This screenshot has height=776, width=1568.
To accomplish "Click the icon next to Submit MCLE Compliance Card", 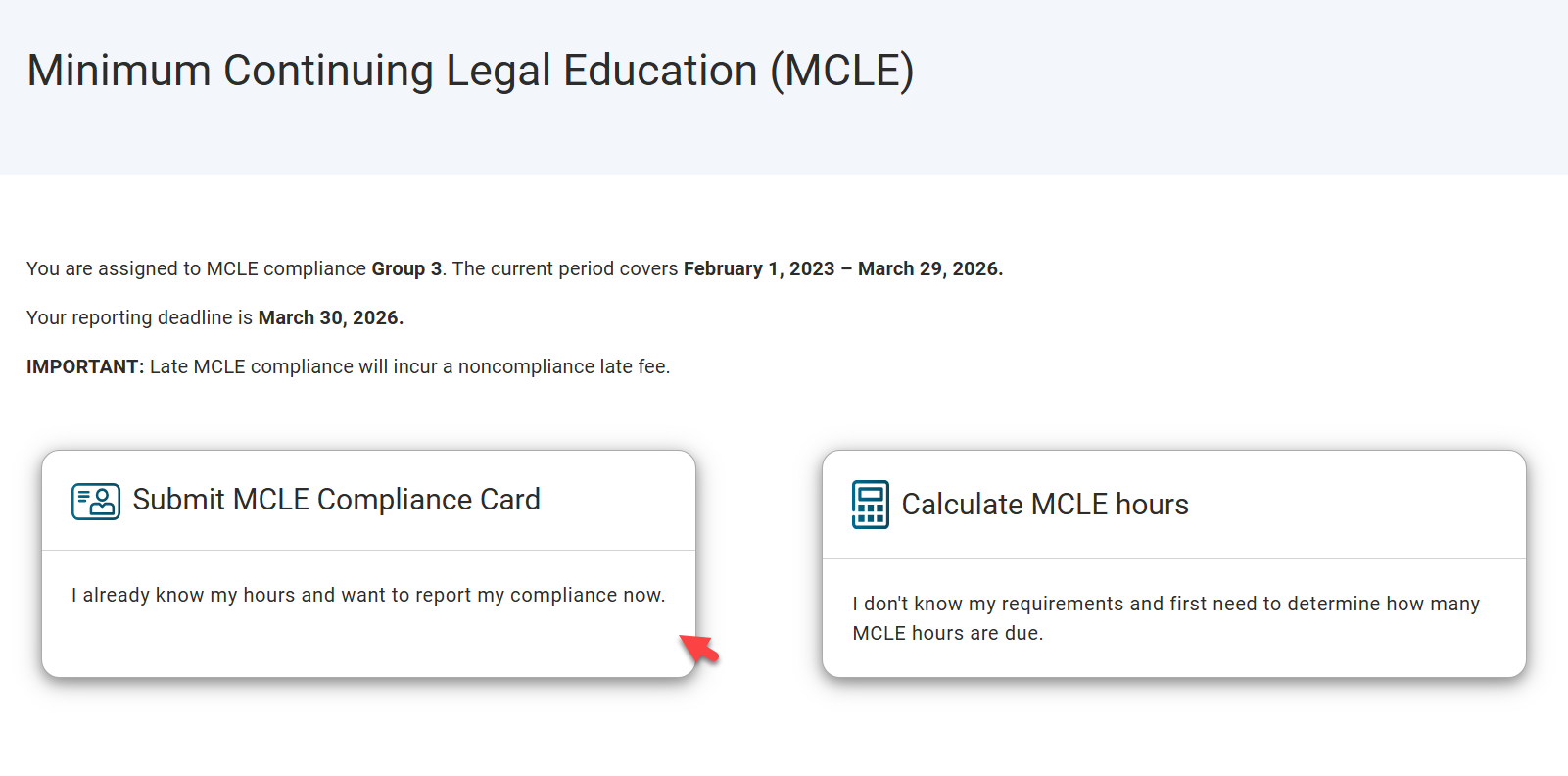I will (x=94, y=502).
